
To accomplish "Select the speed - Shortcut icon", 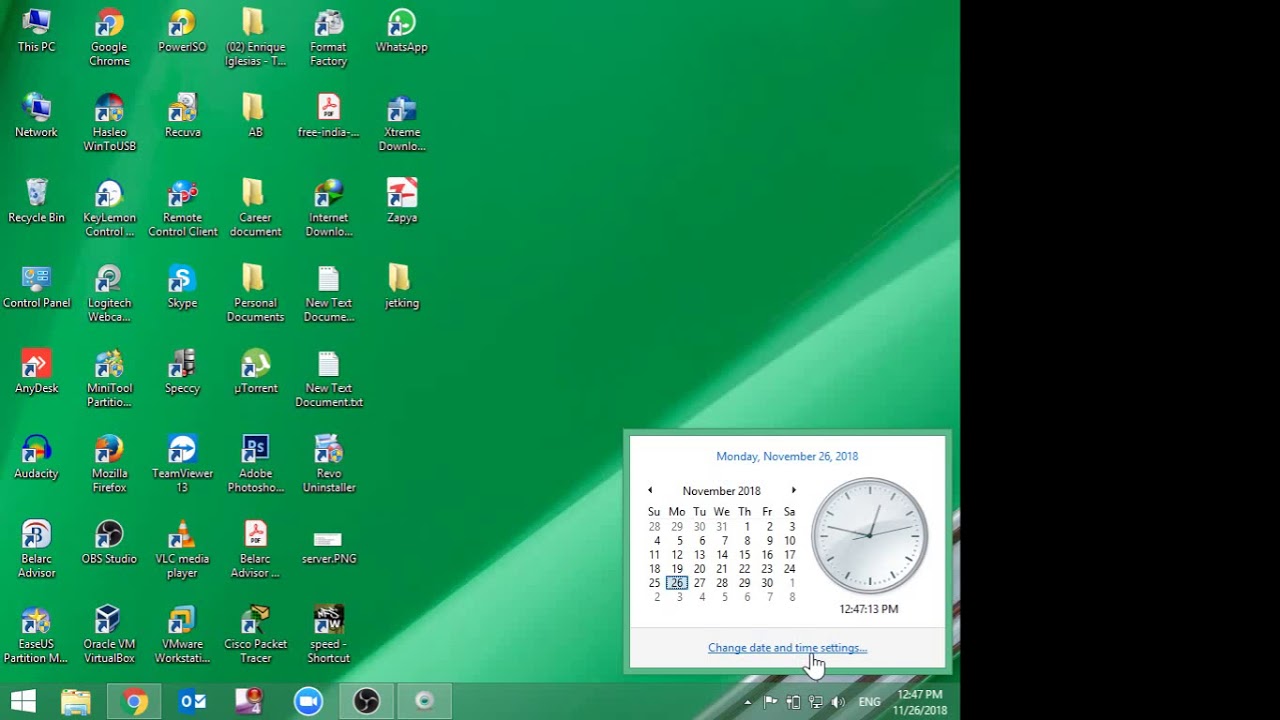I will coord(328,635).
